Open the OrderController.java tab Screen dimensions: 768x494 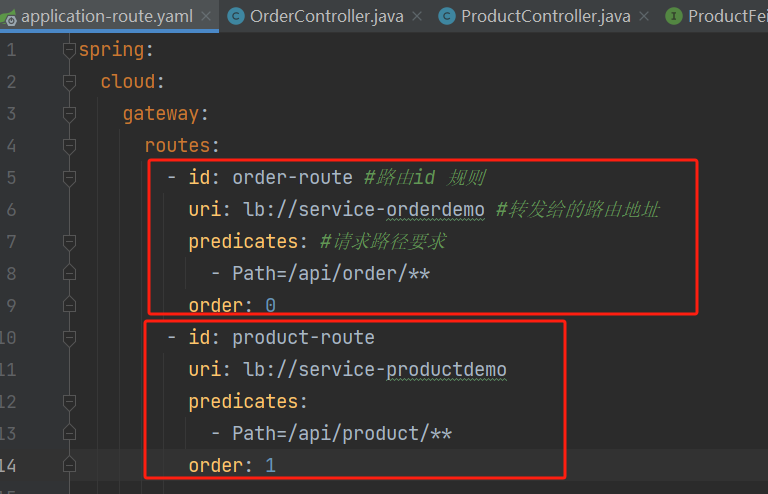pyautogui.click(x=327, y=16)
